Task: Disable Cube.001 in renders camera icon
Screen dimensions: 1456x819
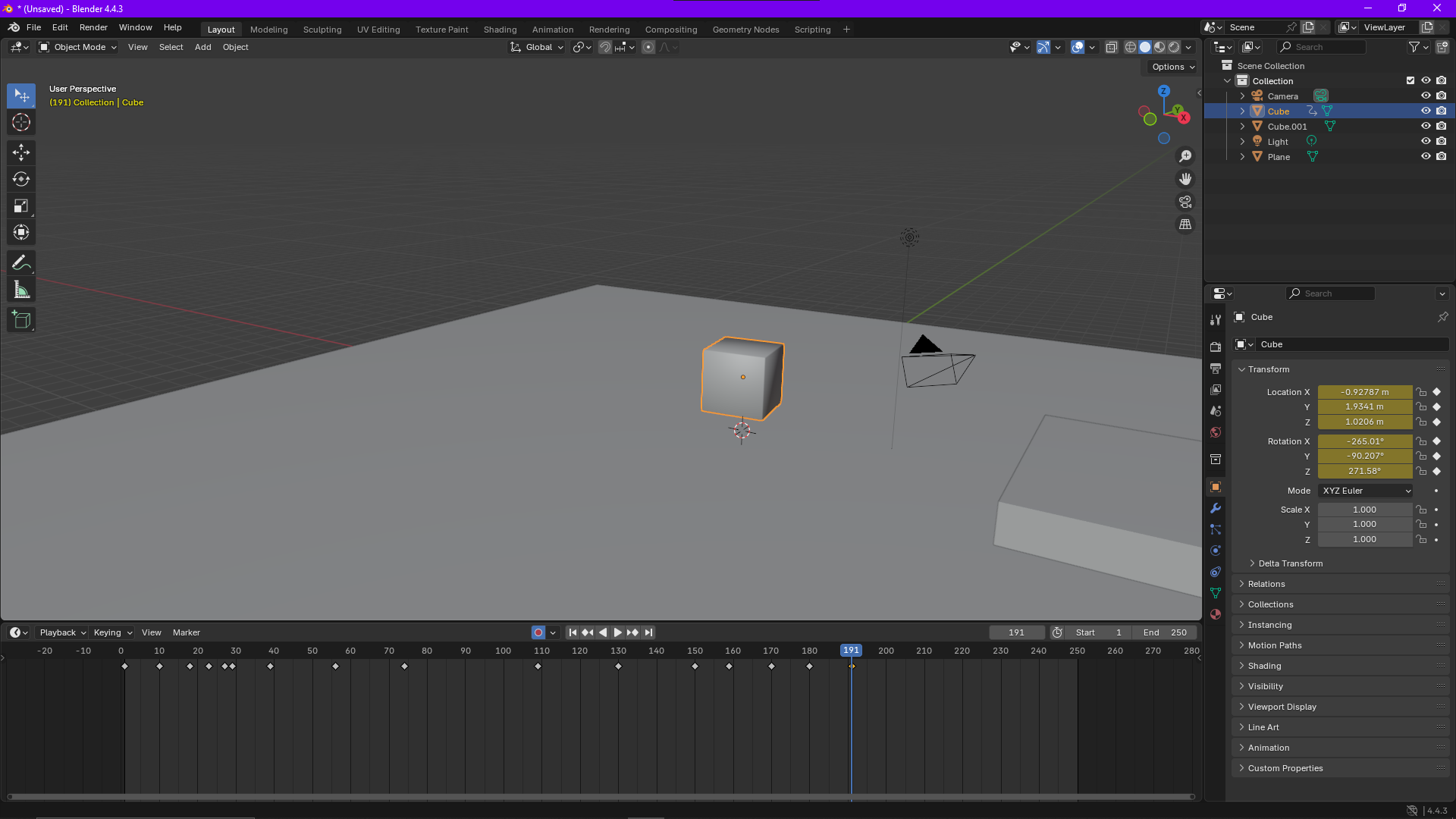Action: pos(1442,126)
